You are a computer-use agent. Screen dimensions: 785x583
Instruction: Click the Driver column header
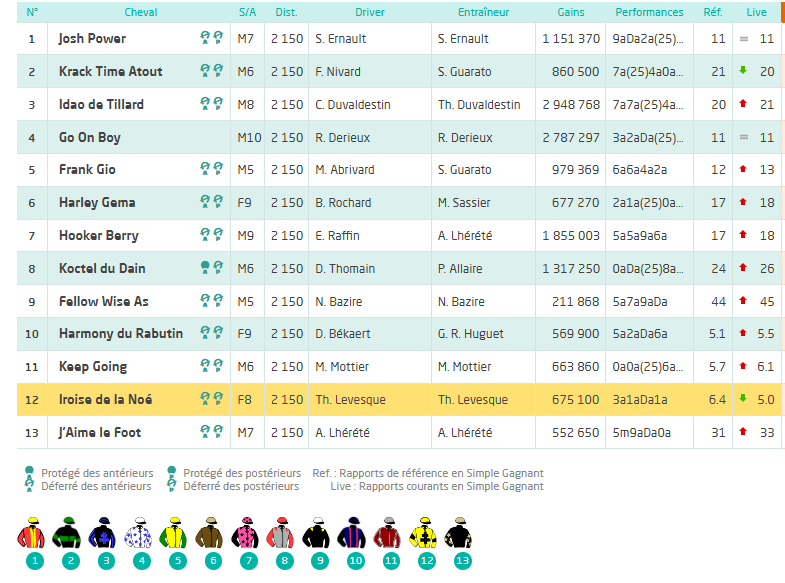click(x=370, y=12)
